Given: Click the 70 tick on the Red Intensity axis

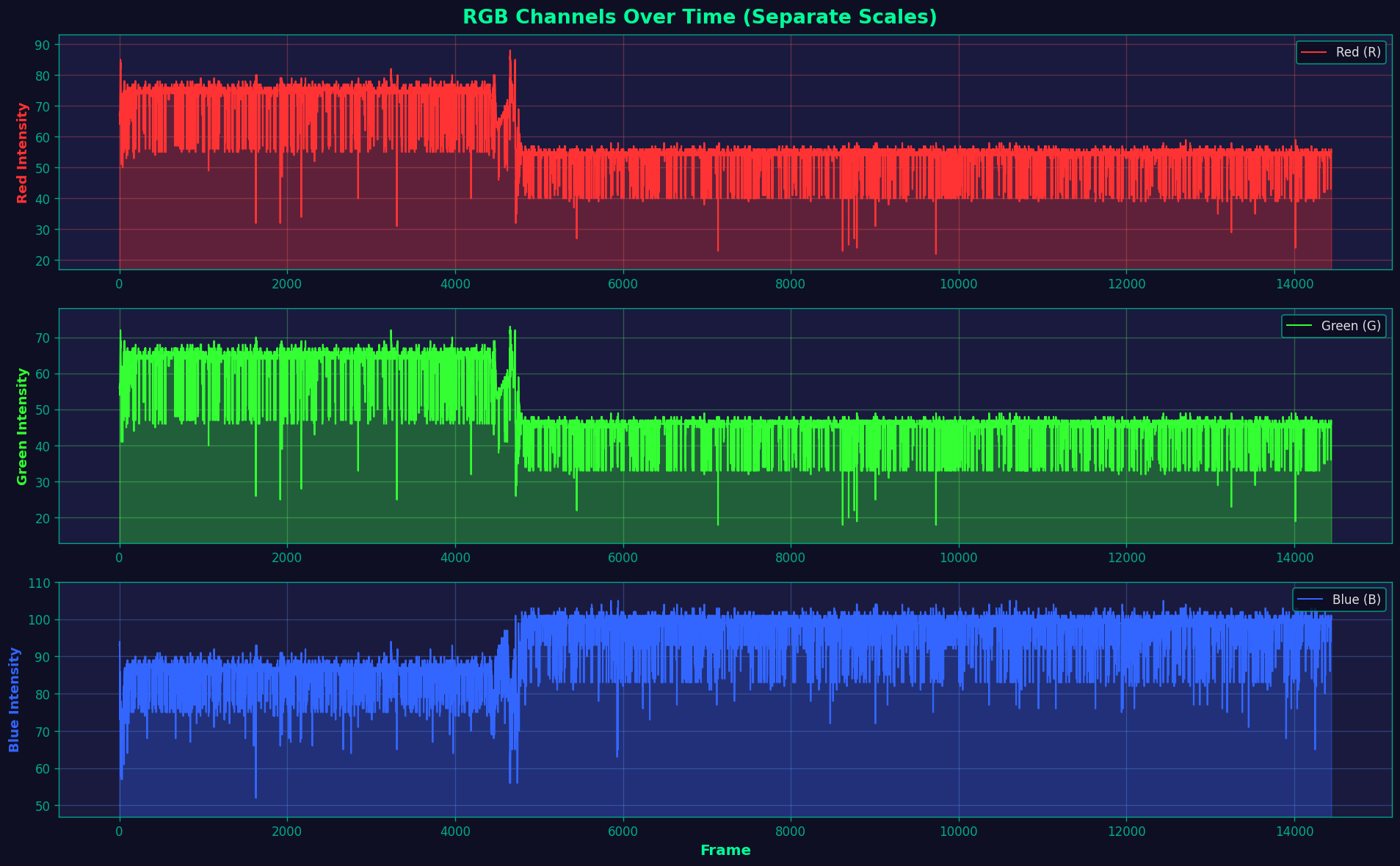Looking at the screenshot, I should [43, 106].
